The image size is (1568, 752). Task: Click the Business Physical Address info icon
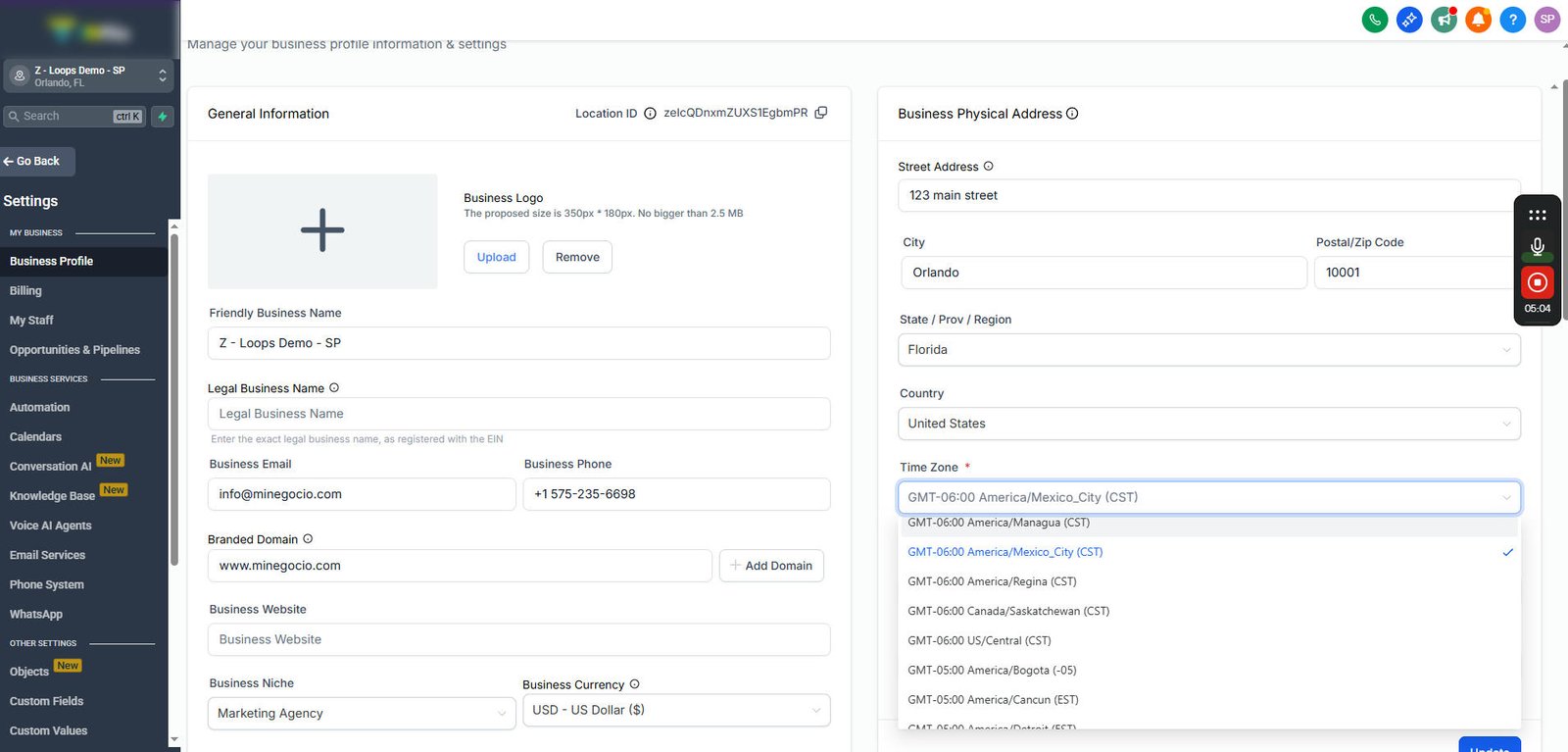coord(1072,114)
